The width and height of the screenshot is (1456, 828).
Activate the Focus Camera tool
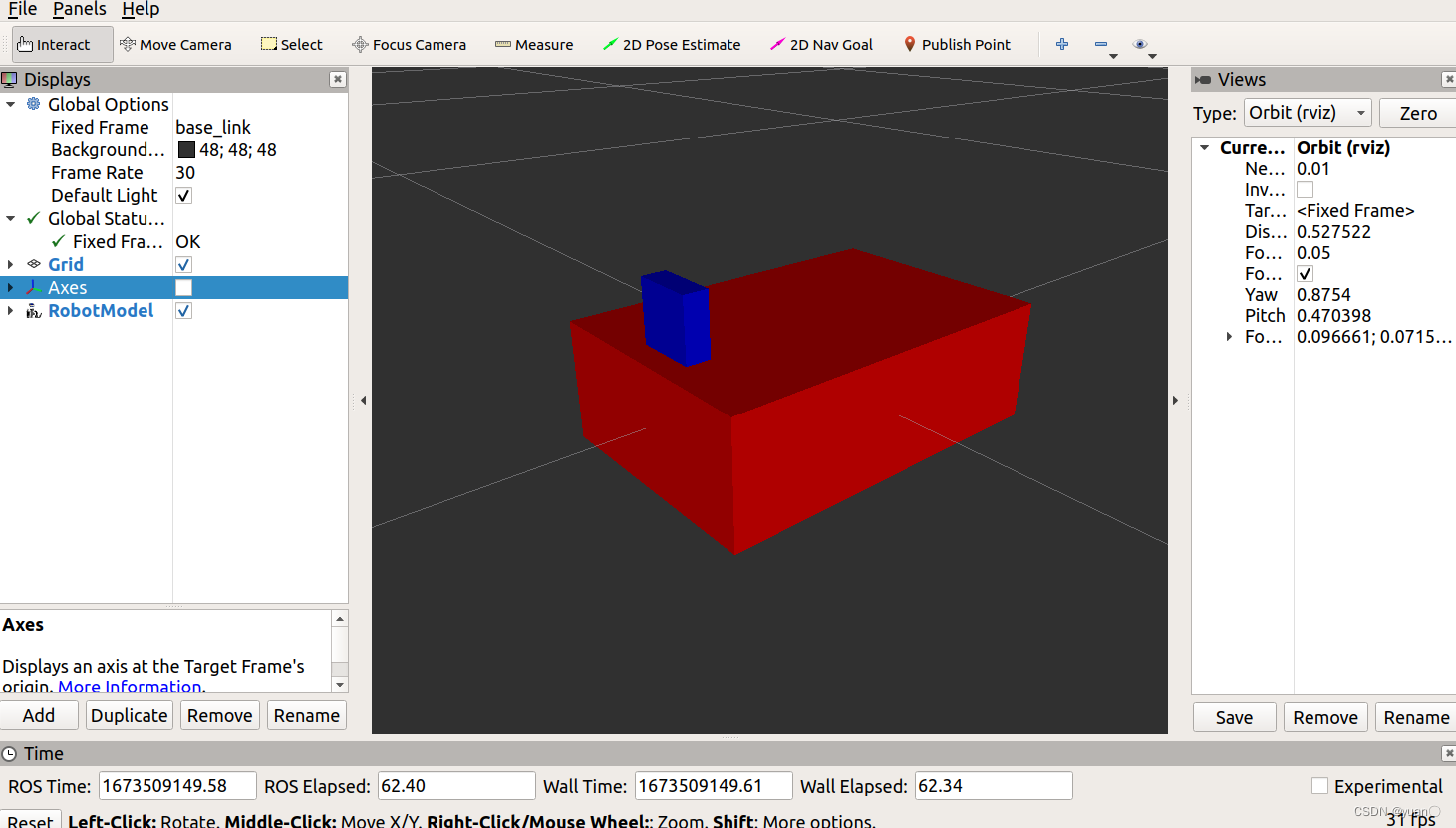410,45
